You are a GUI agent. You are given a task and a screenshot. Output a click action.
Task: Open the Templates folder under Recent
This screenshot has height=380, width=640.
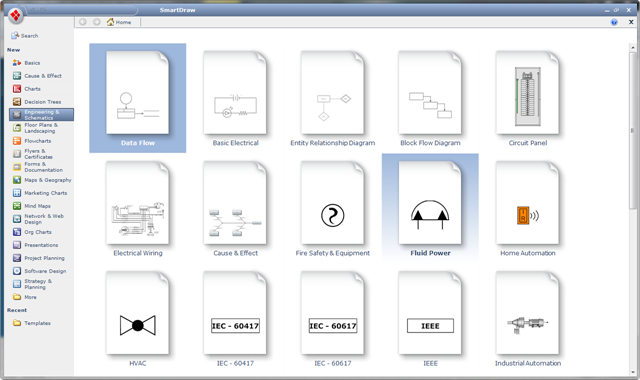coord(31,323)
